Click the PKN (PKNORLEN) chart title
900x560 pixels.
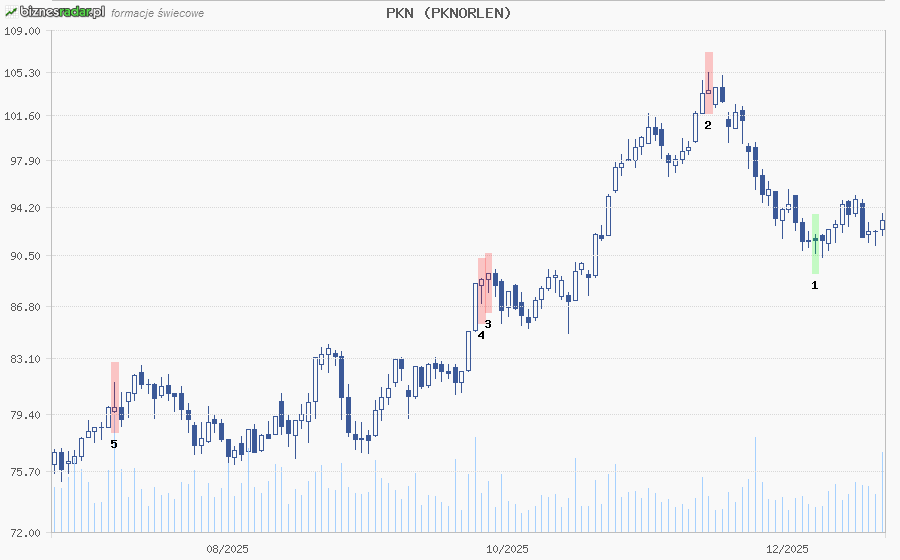tap(449, 13)
